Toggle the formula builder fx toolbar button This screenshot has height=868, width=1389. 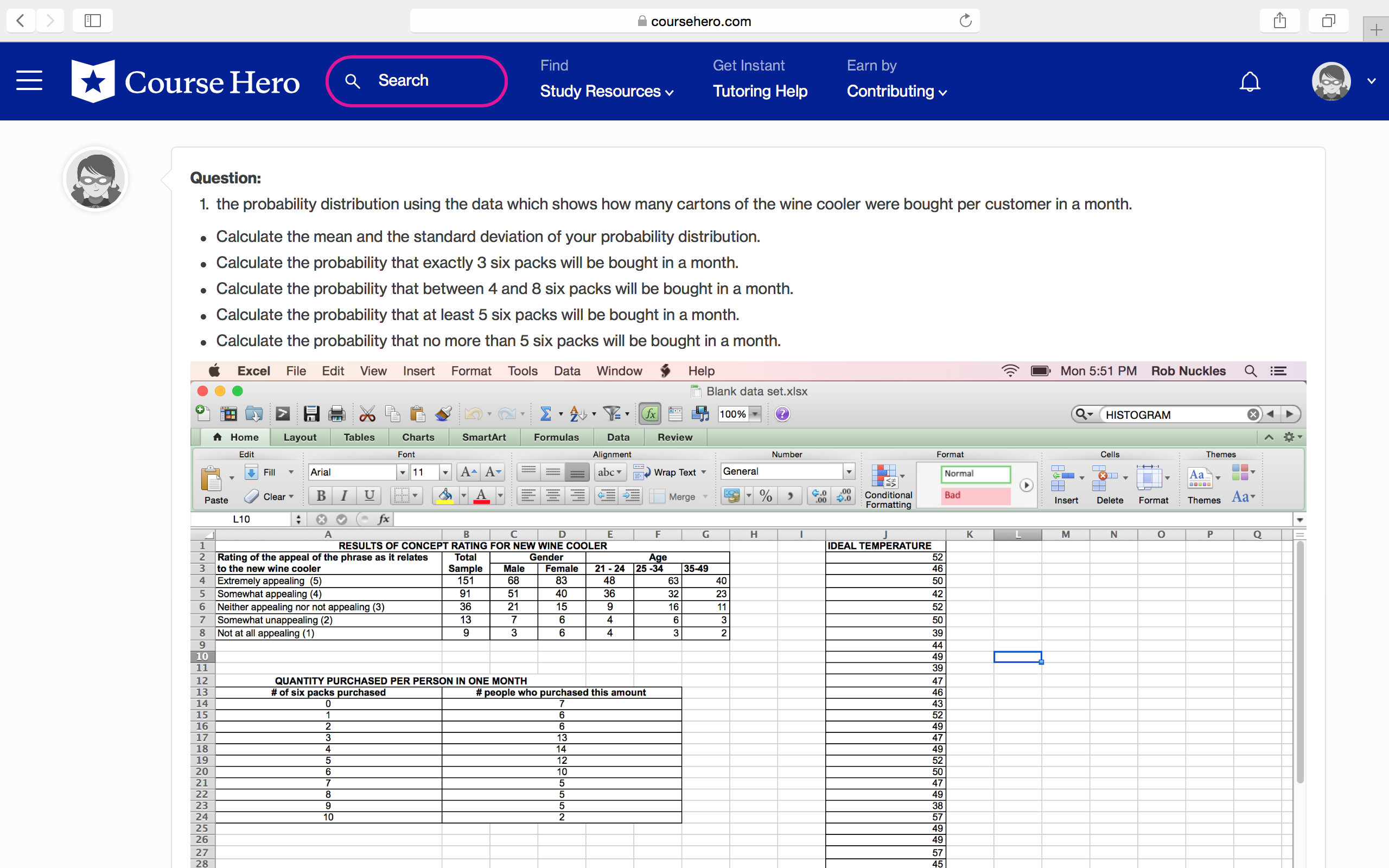[x=649, y=414]
